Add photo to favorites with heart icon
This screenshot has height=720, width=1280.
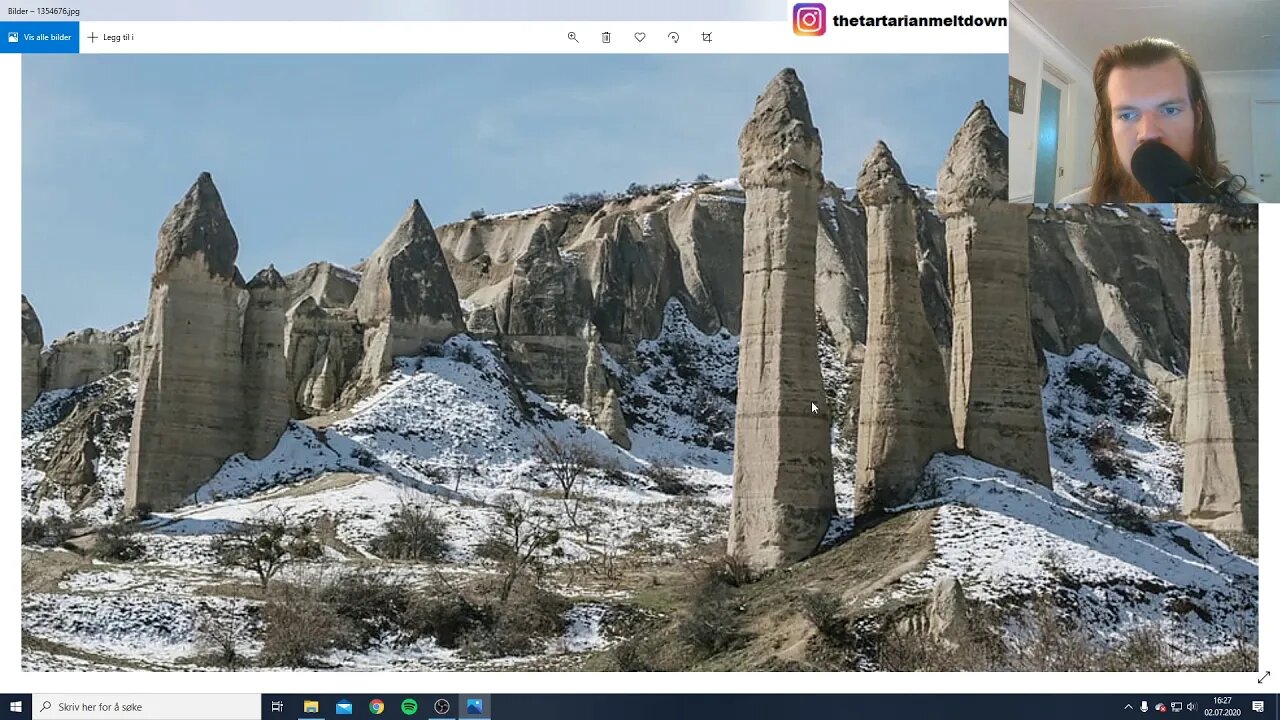pyautogui.click(x=640, y=37)
